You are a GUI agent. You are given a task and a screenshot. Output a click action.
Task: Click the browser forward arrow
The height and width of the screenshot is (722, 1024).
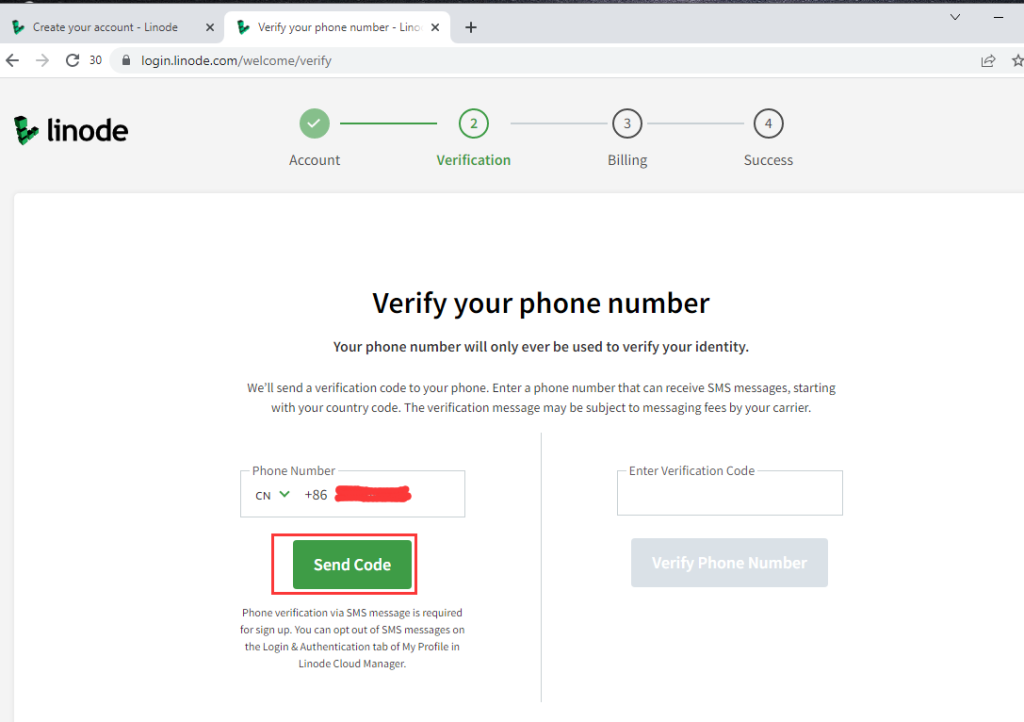pyautogui.click(x=42, y=61)
